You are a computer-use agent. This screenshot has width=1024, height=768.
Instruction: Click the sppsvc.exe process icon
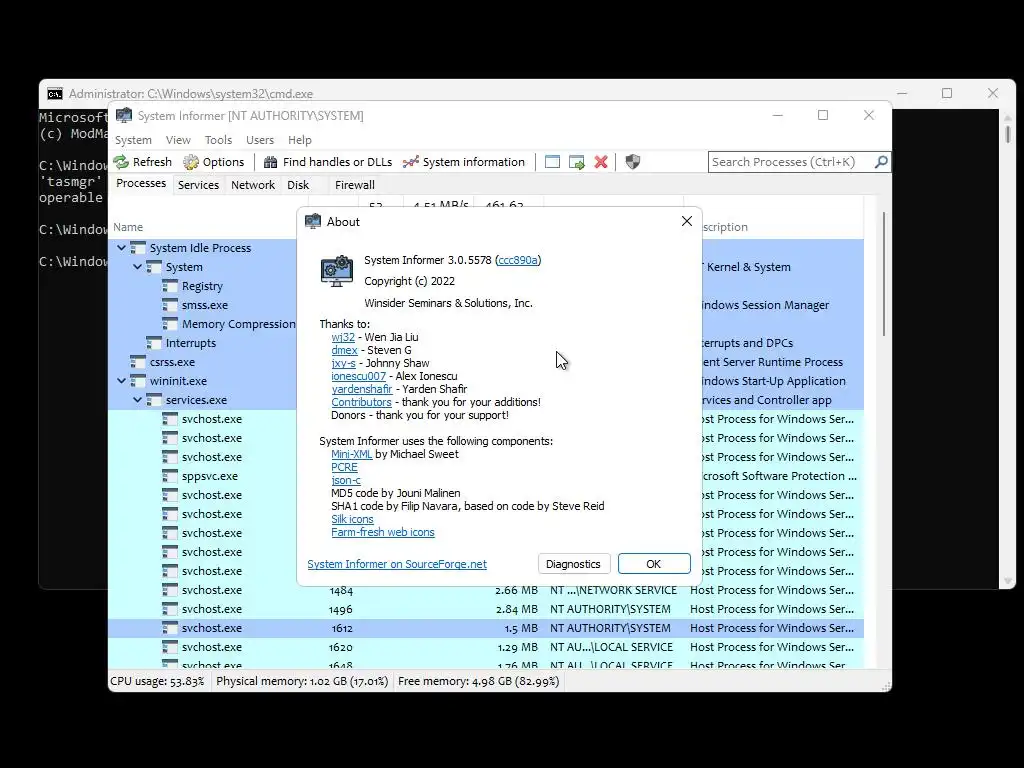[170, 476]
